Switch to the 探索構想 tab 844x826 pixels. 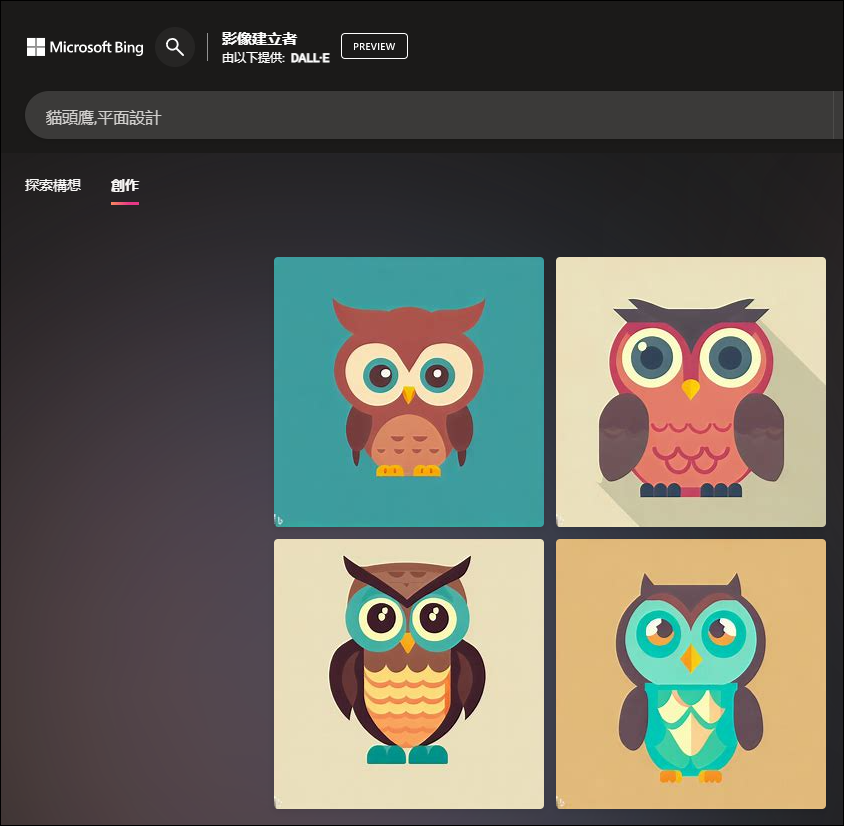(53, 185)
